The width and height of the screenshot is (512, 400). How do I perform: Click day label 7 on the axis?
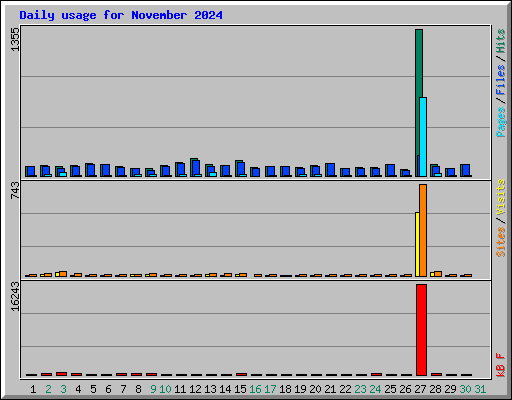tap(123, 389)
